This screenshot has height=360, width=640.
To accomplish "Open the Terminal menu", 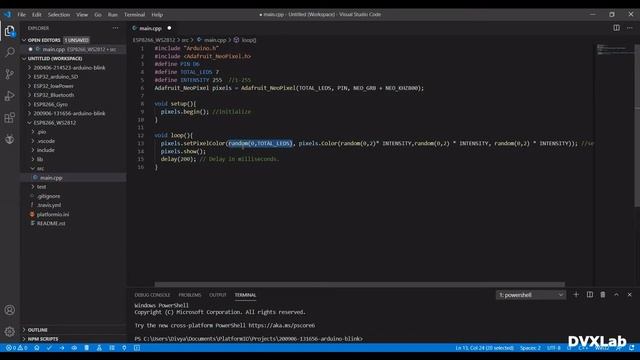I will pyautogui.click(x=134, y=14).
